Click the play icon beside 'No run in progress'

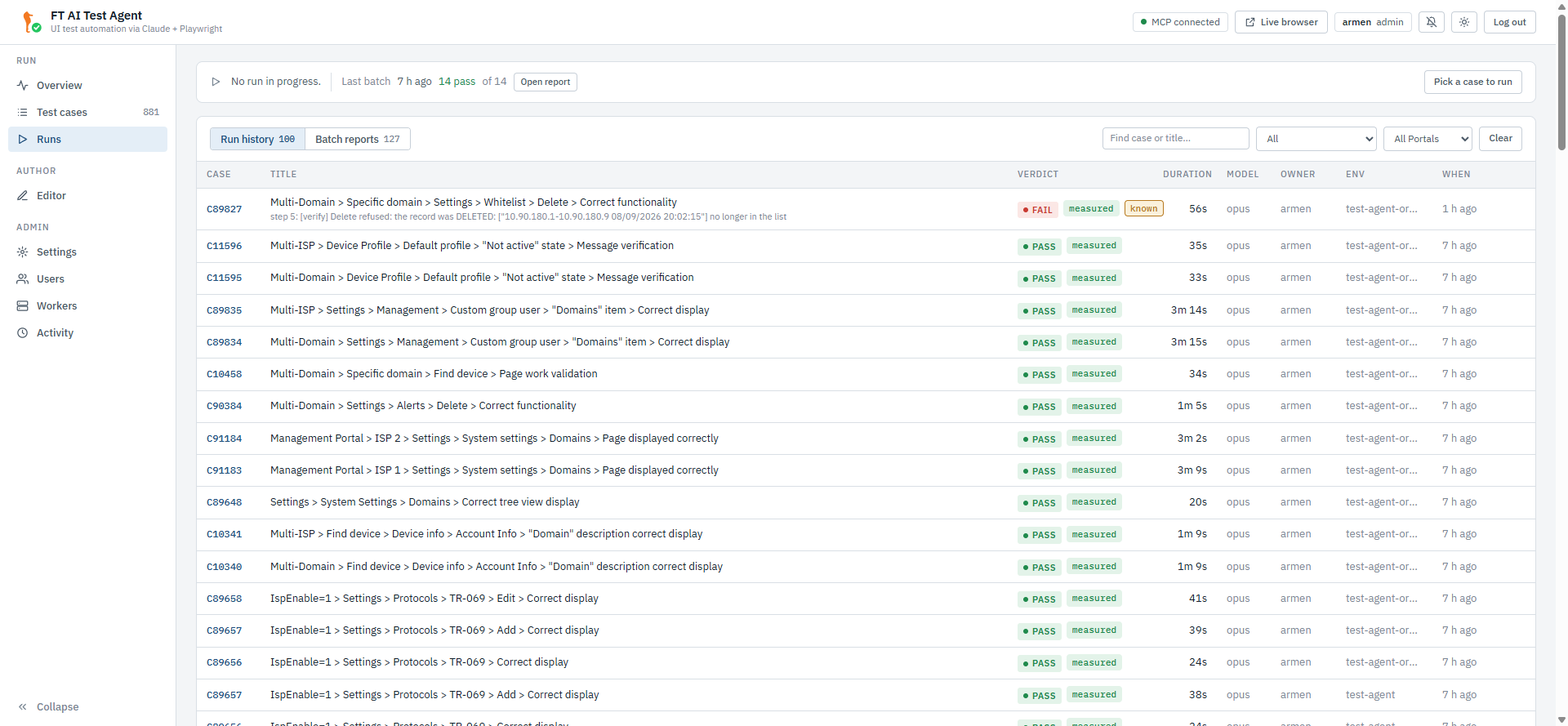pos(215,82)
